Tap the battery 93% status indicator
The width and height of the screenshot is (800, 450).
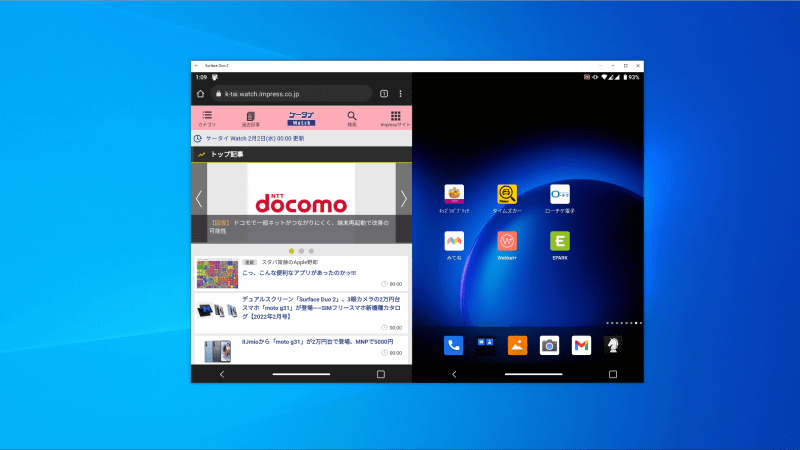click(631, 78)
